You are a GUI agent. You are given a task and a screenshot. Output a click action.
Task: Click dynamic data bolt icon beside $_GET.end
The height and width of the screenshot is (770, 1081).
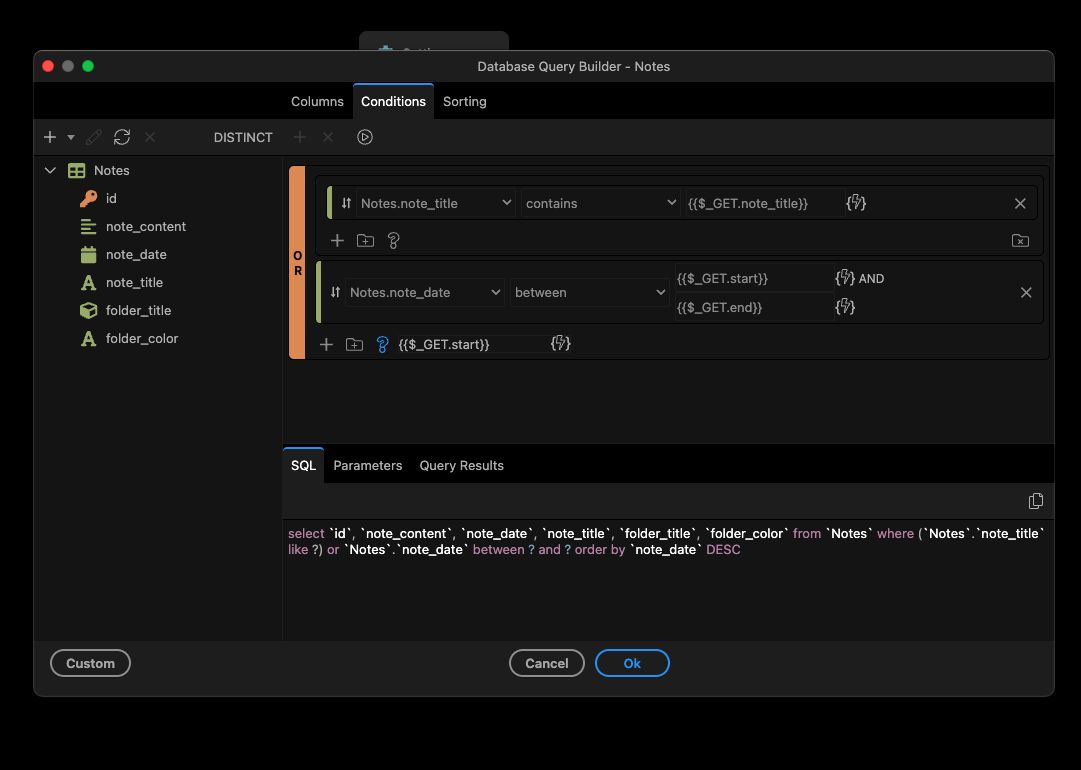845,307
